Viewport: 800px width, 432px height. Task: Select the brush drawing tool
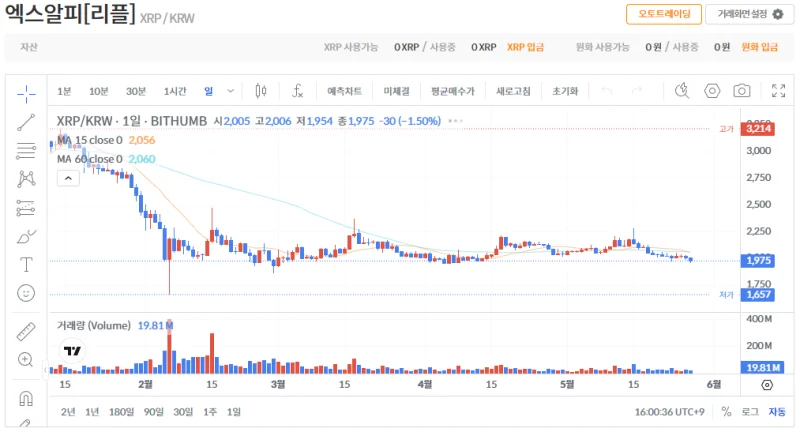[26, 237]
